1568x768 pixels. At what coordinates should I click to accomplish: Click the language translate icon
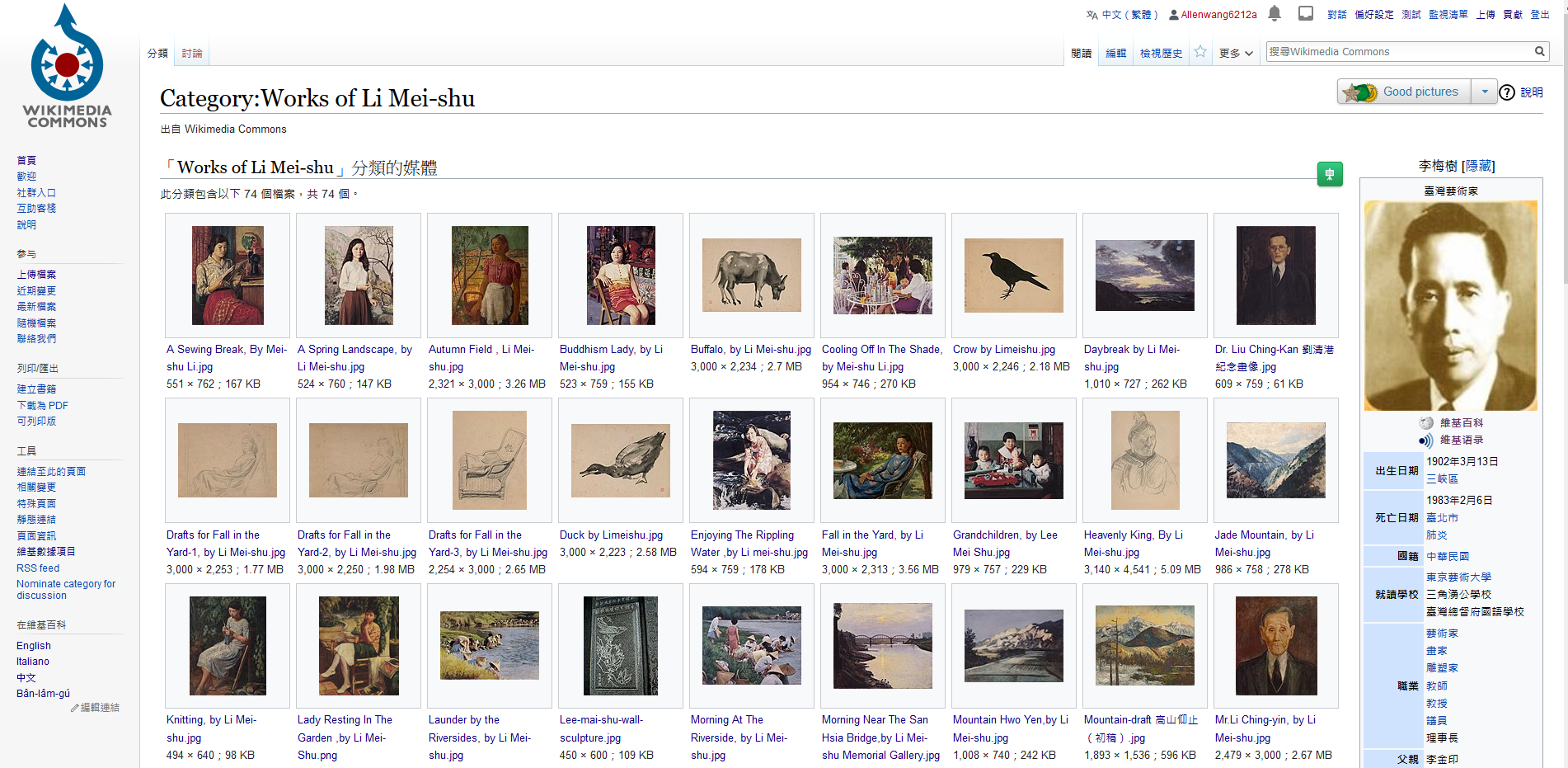click(x=1092, y=15)
